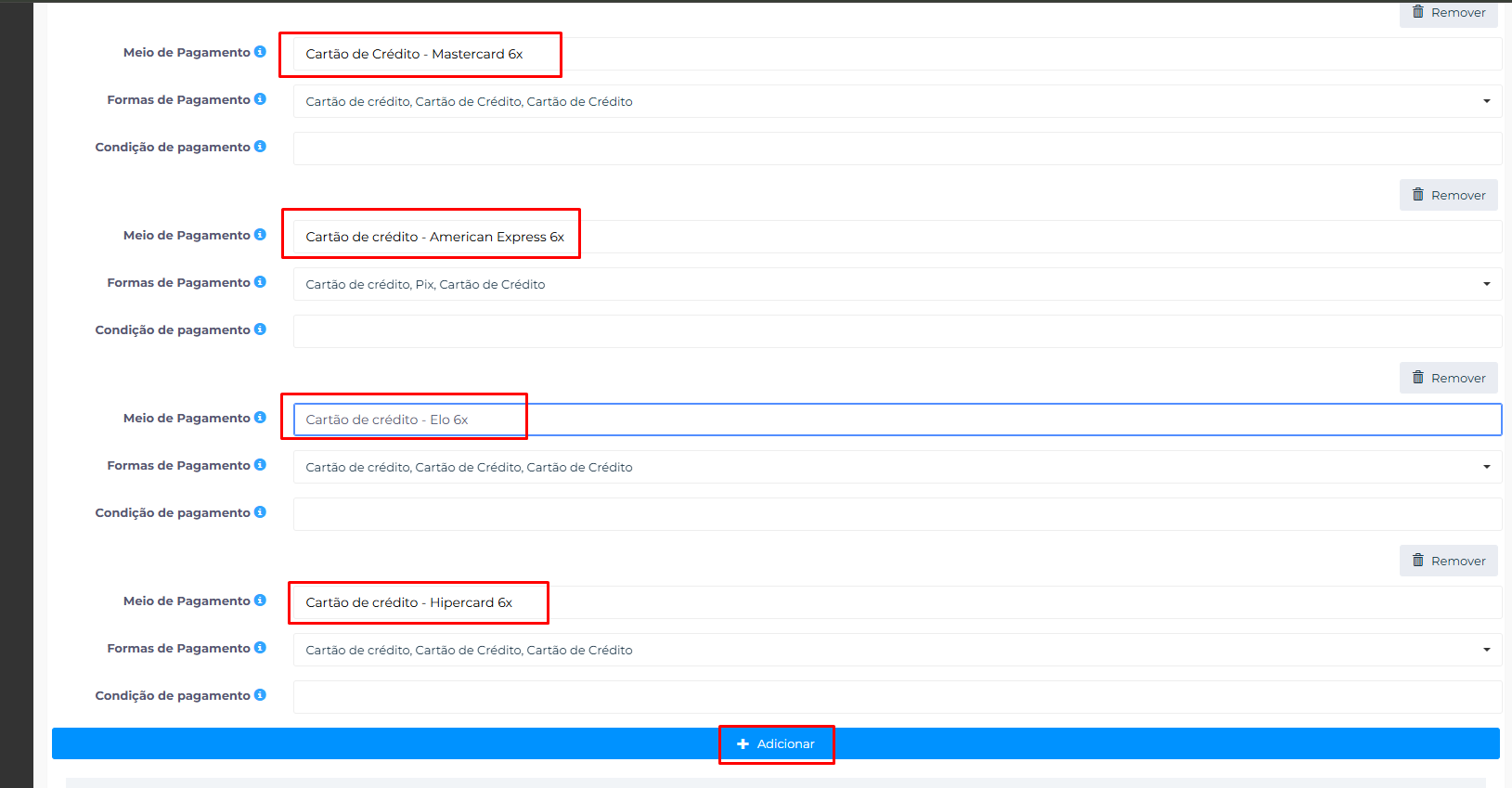1512x788 pixels.
Task: Open Formas de Pagamento dropdown for American Express 6x
Action: tap(898, 284)
